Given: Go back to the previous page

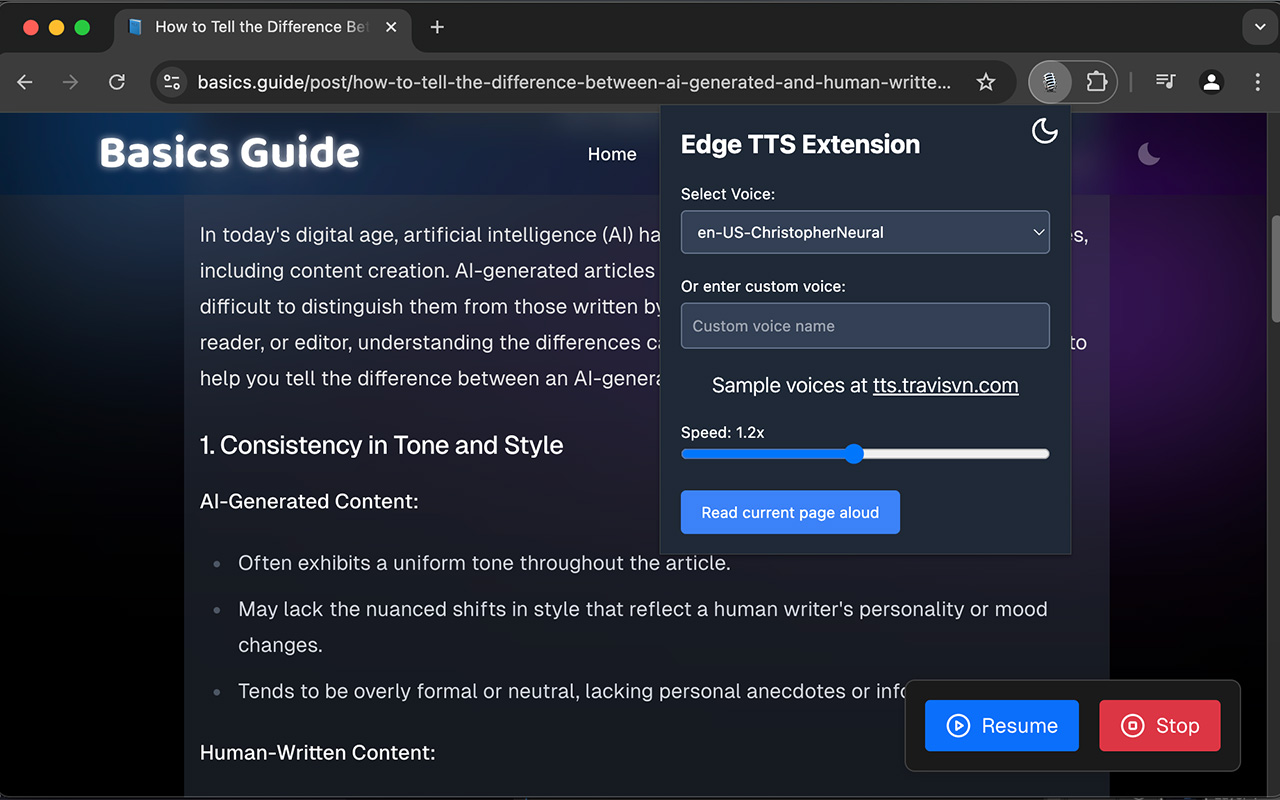Looking at the screenshot, I should 26,82.
